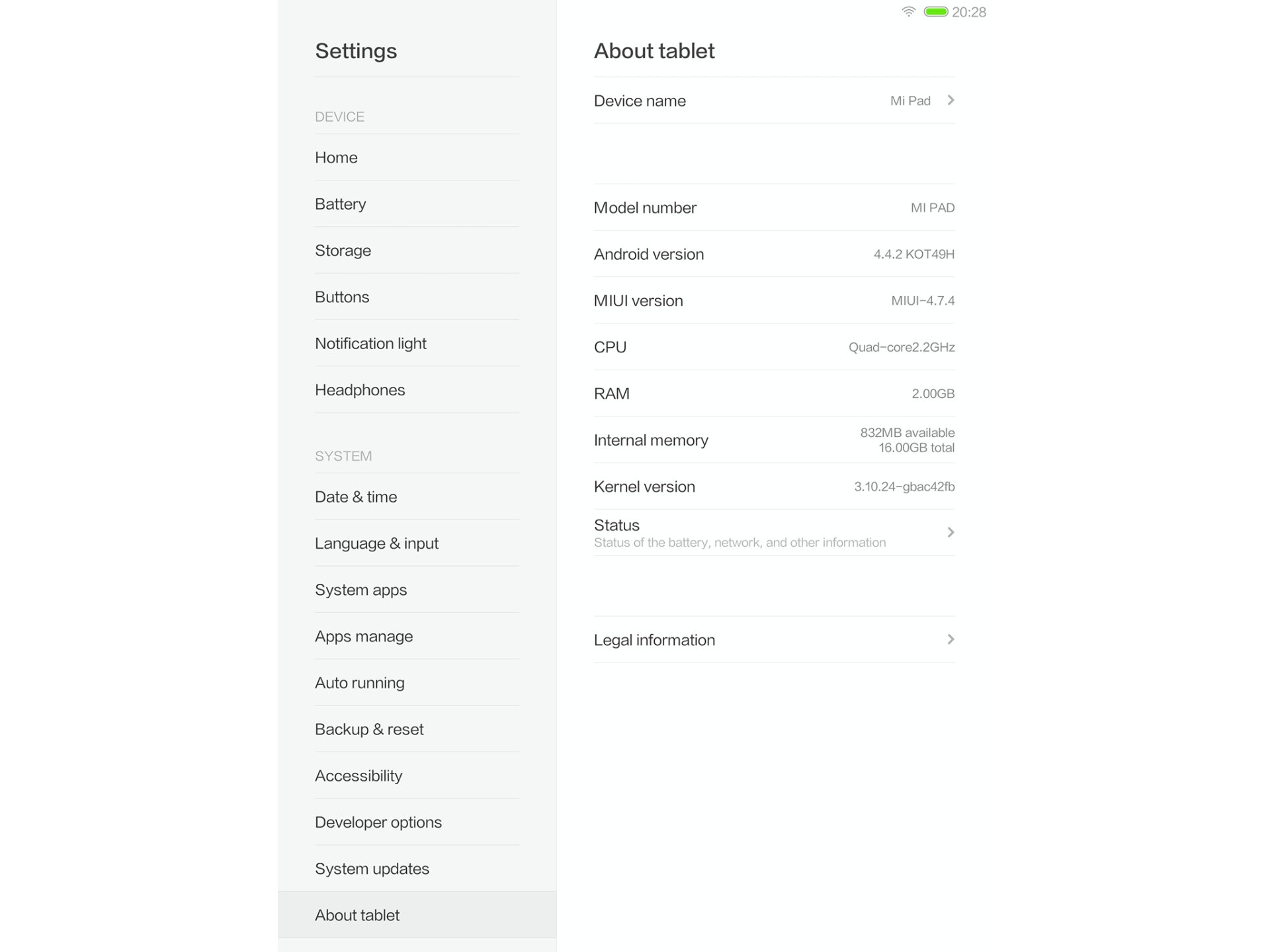Expand Legal information chevron
The image size is (1270, 952).
coord(951,639)
